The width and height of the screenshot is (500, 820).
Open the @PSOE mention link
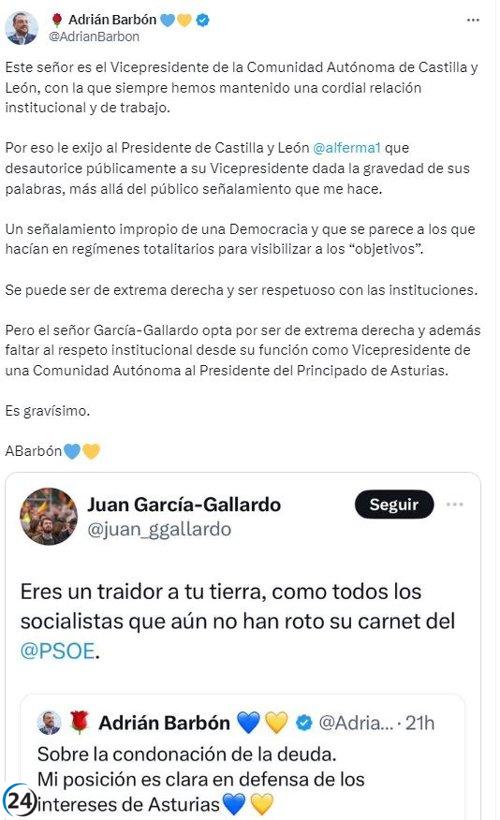pyautogui.click(x=58, y=651)
